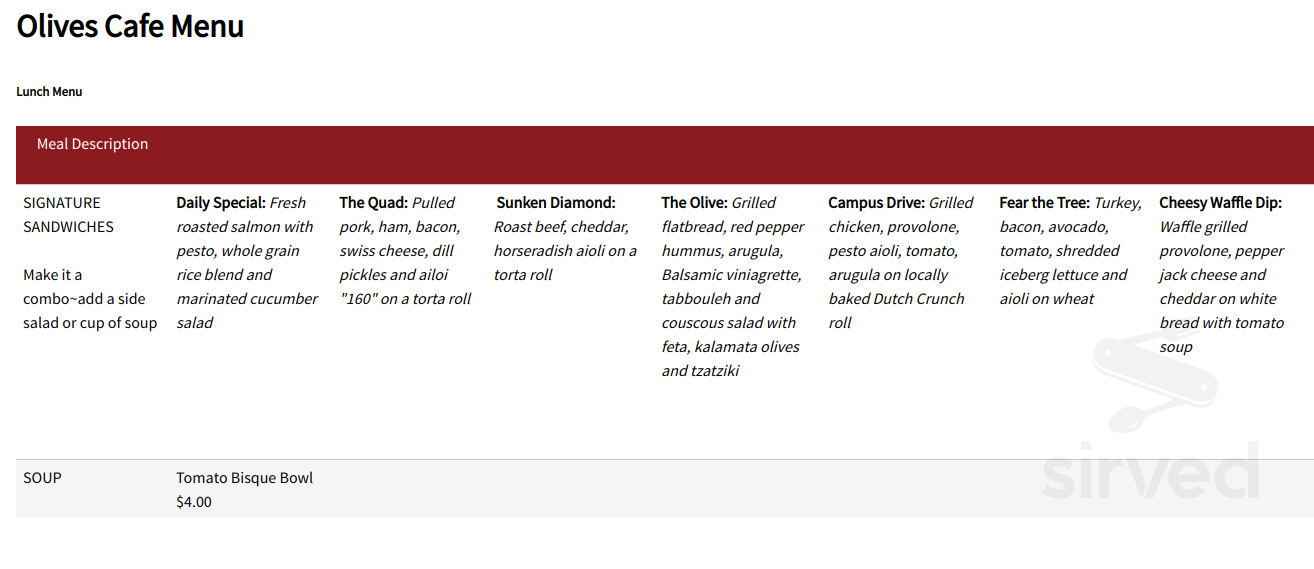The width and height of the screenshot is (1314, 569).
Task: Click the sirved watermark text
Action: pyautogui.click(x=1150, y=470)
